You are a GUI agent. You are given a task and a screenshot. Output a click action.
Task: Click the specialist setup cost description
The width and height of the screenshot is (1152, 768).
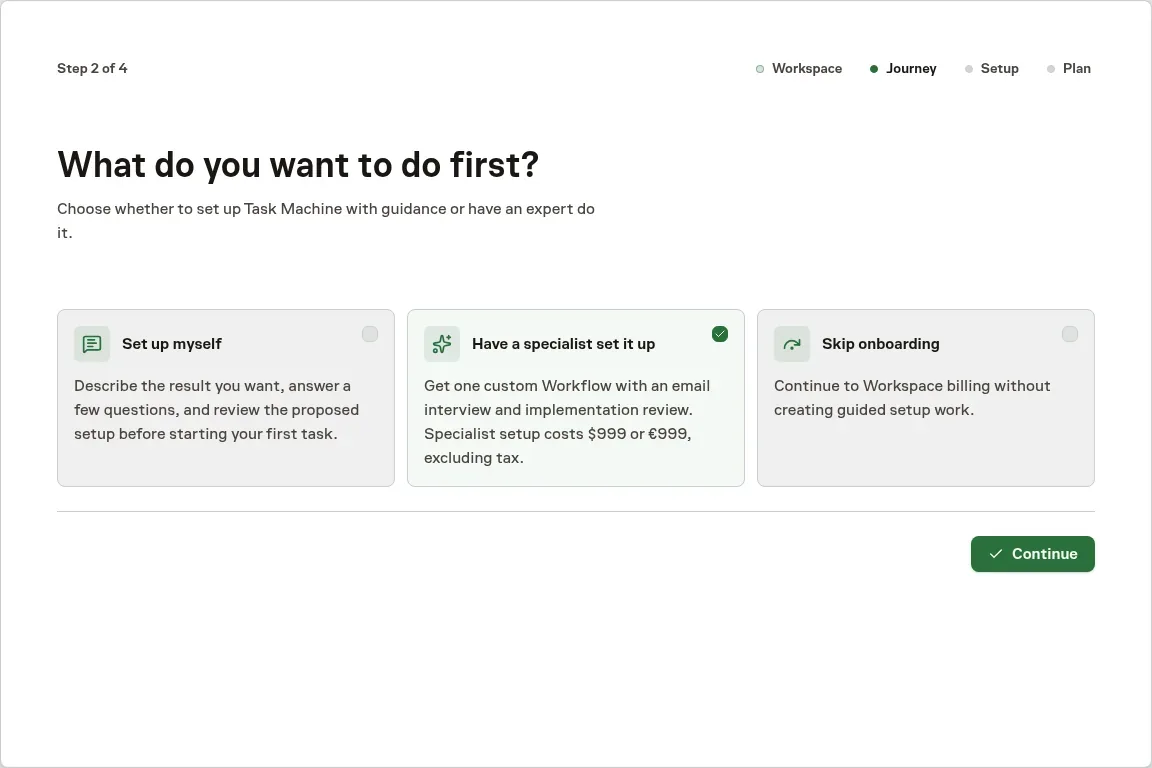567,422
